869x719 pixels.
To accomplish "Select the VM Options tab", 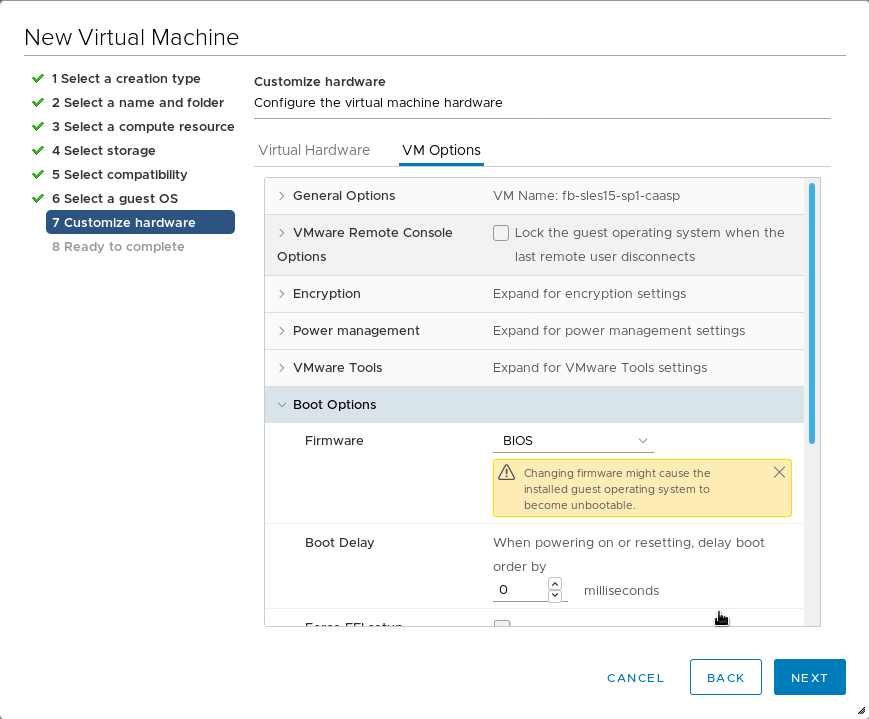I will tap(441, 150).
